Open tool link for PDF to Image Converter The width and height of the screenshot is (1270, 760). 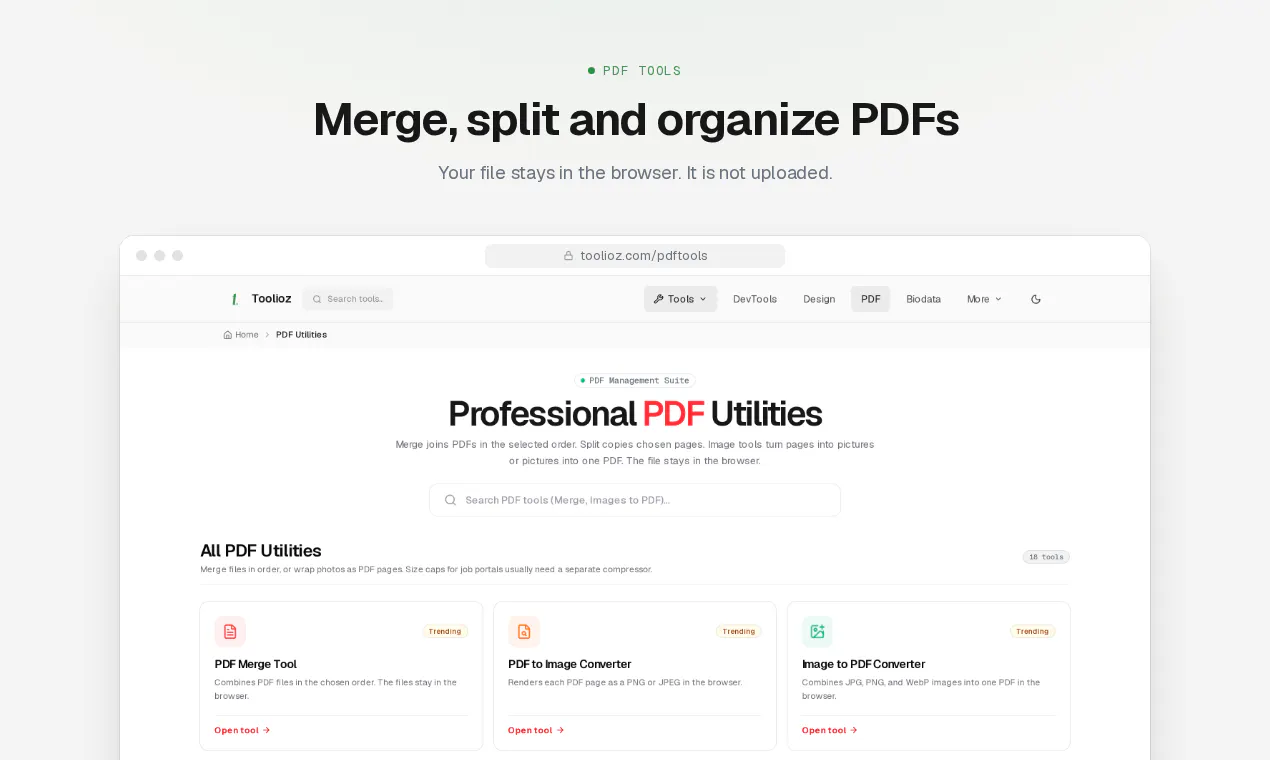click(536, 730)
